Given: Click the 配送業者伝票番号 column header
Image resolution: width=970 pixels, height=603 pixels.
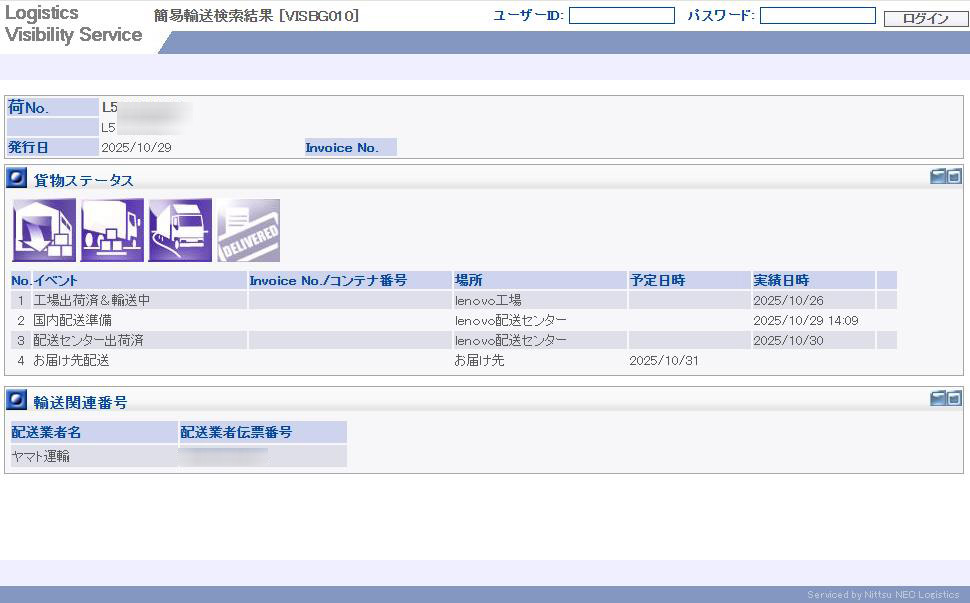Looking at the screenshot, I should click(262, 432).
